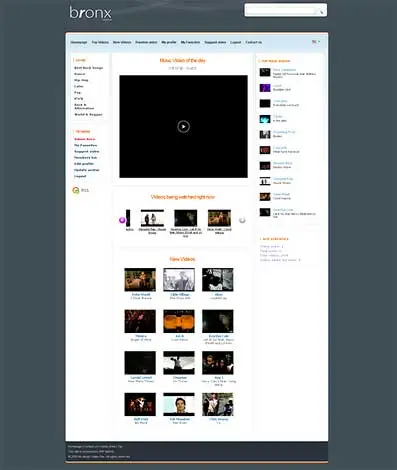The width and height of the screenshot is (397, 470).
Task: Open the RSS feed icon
Action: tap(76, 190)
